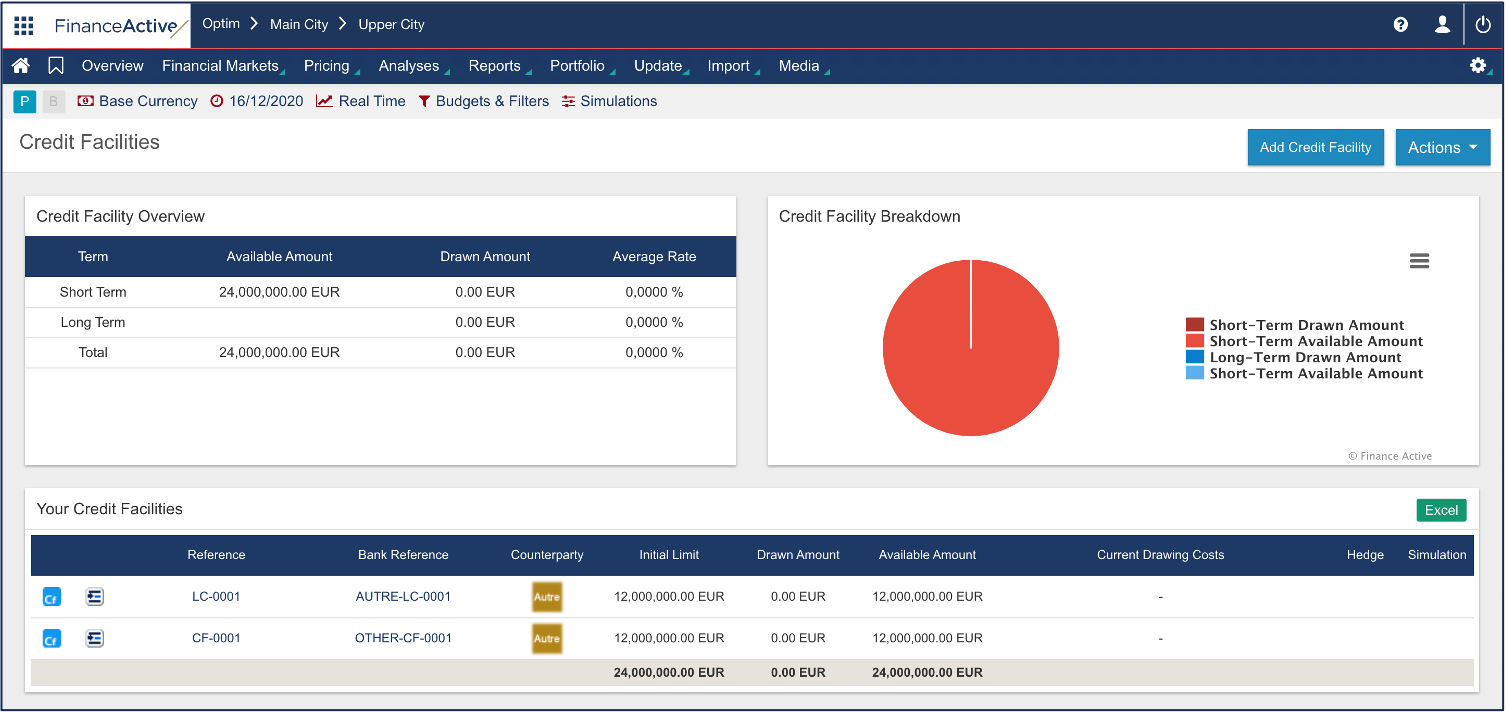
Task: Open the apps grid launcher icon
Action: coord(24,25)
